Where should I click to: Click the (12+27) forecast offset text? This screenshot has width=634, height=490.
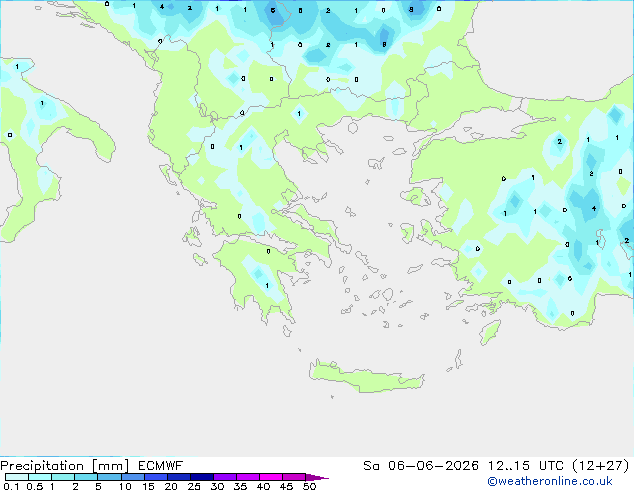pyautogui.click(x=601, y=466)
